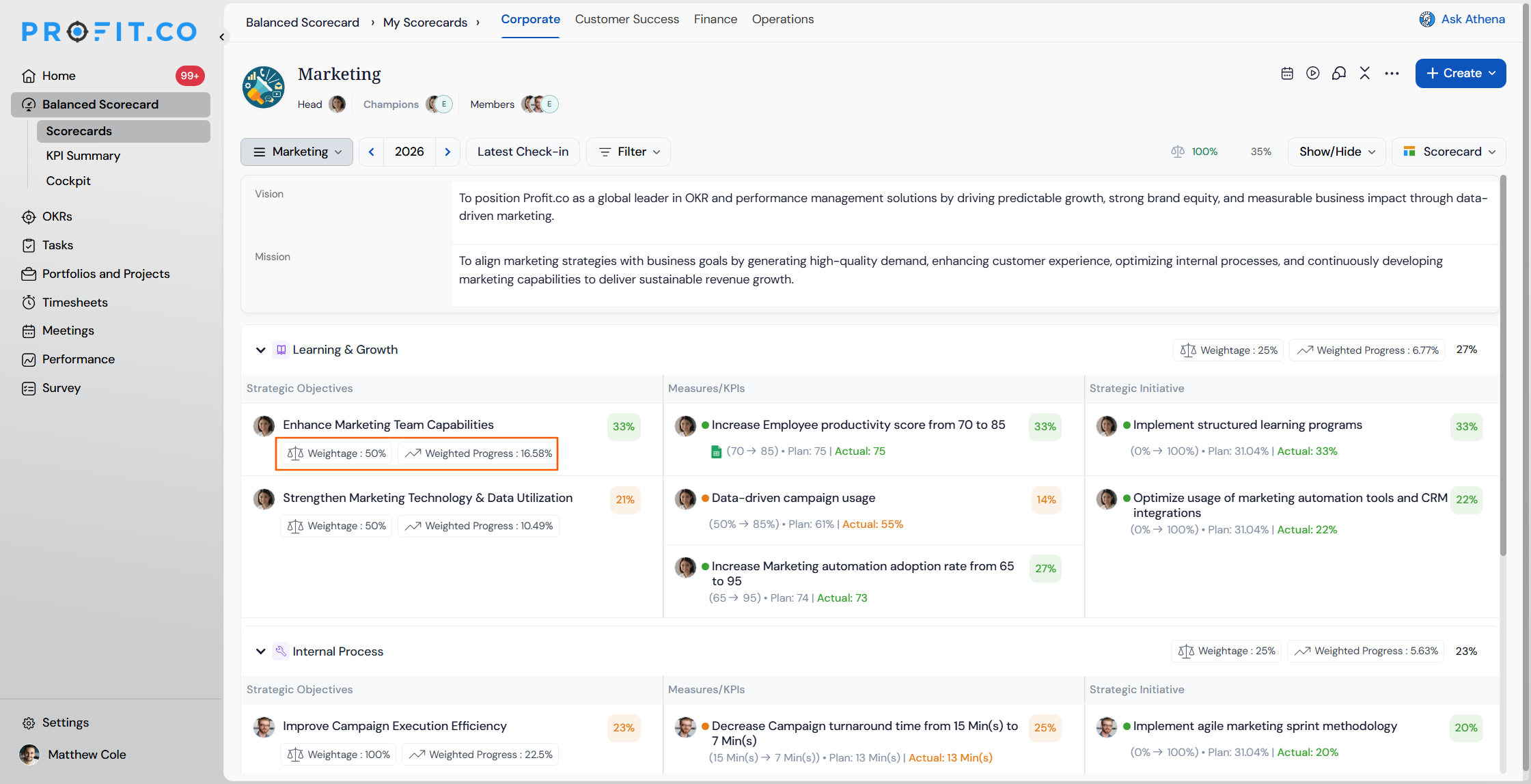
Task: Go to previous year arrow
Action: [371, 152]
